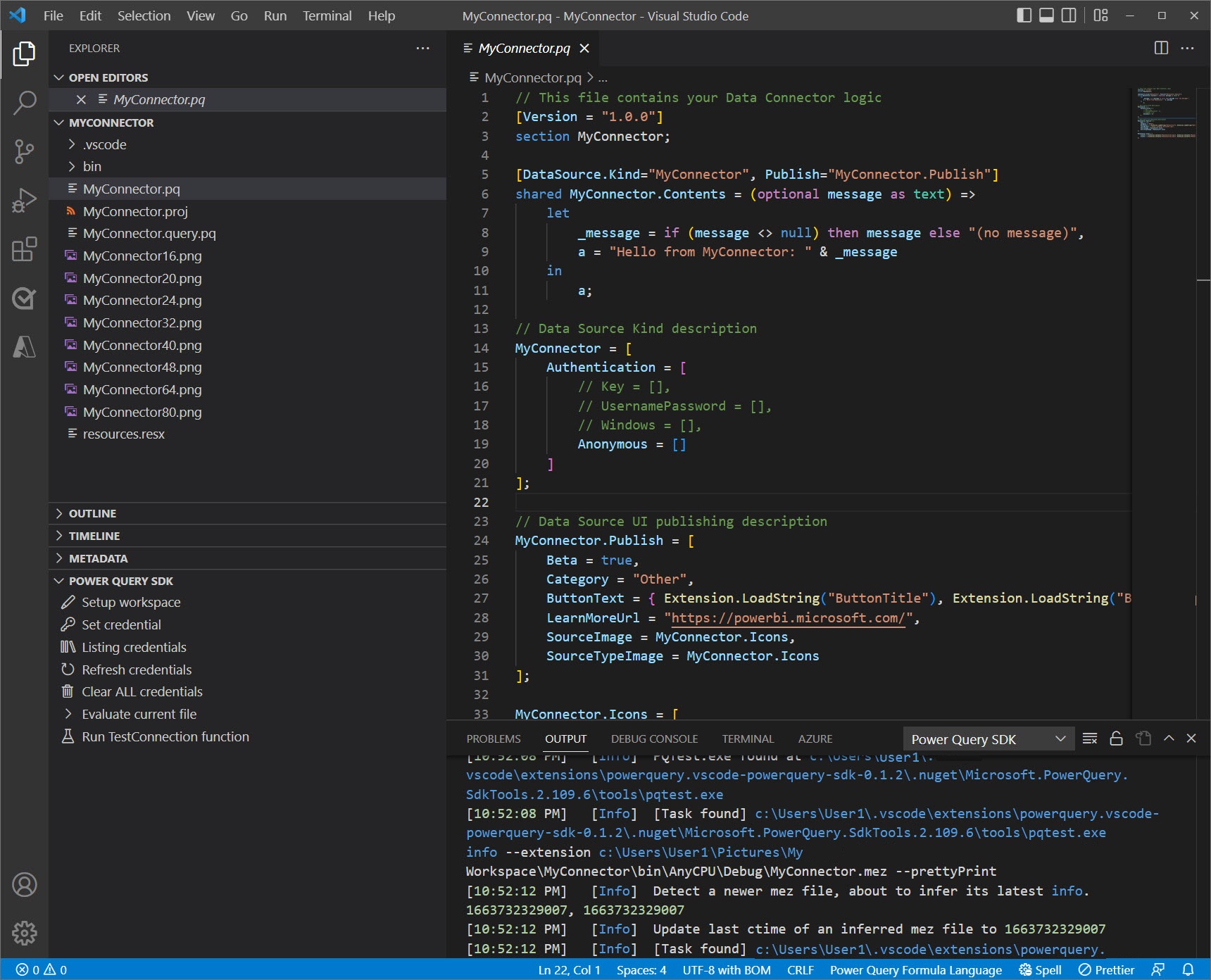
Task: Switch to the DEBUG CONSOLE tab
Action: coord(654,739)
